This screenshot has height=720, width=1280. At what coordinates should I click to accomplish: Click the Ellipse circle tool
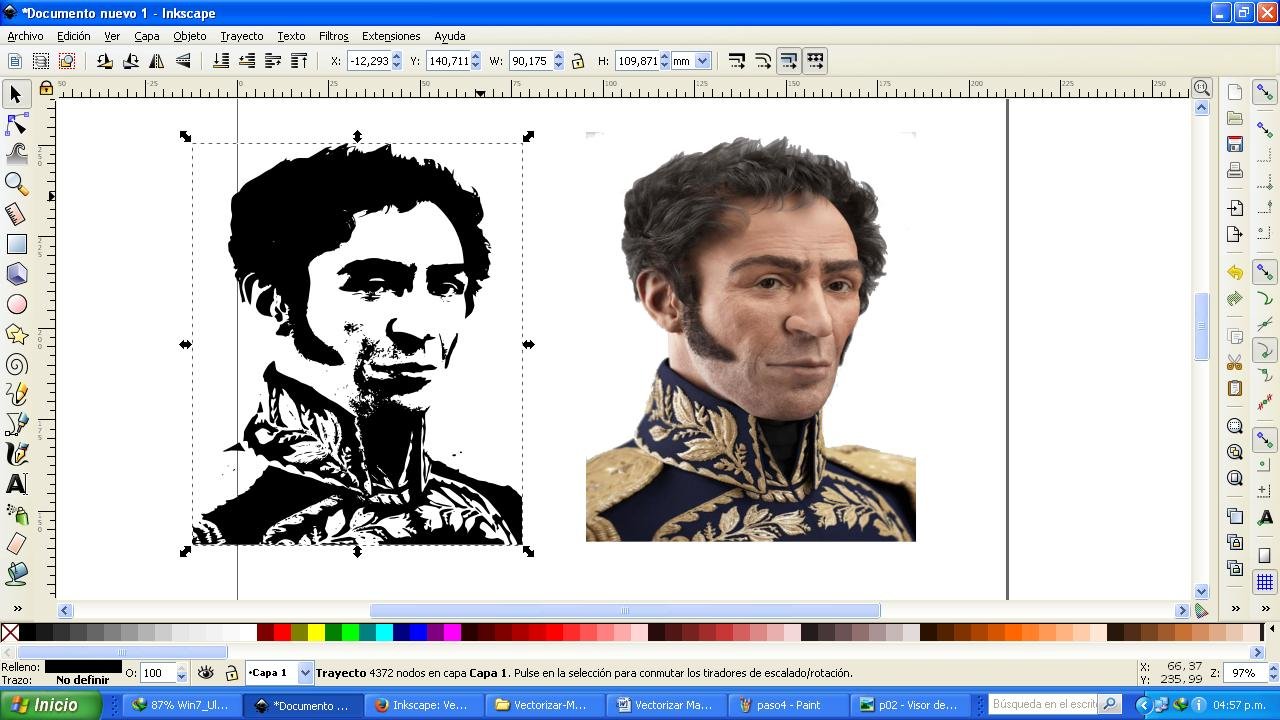[16, 304]
